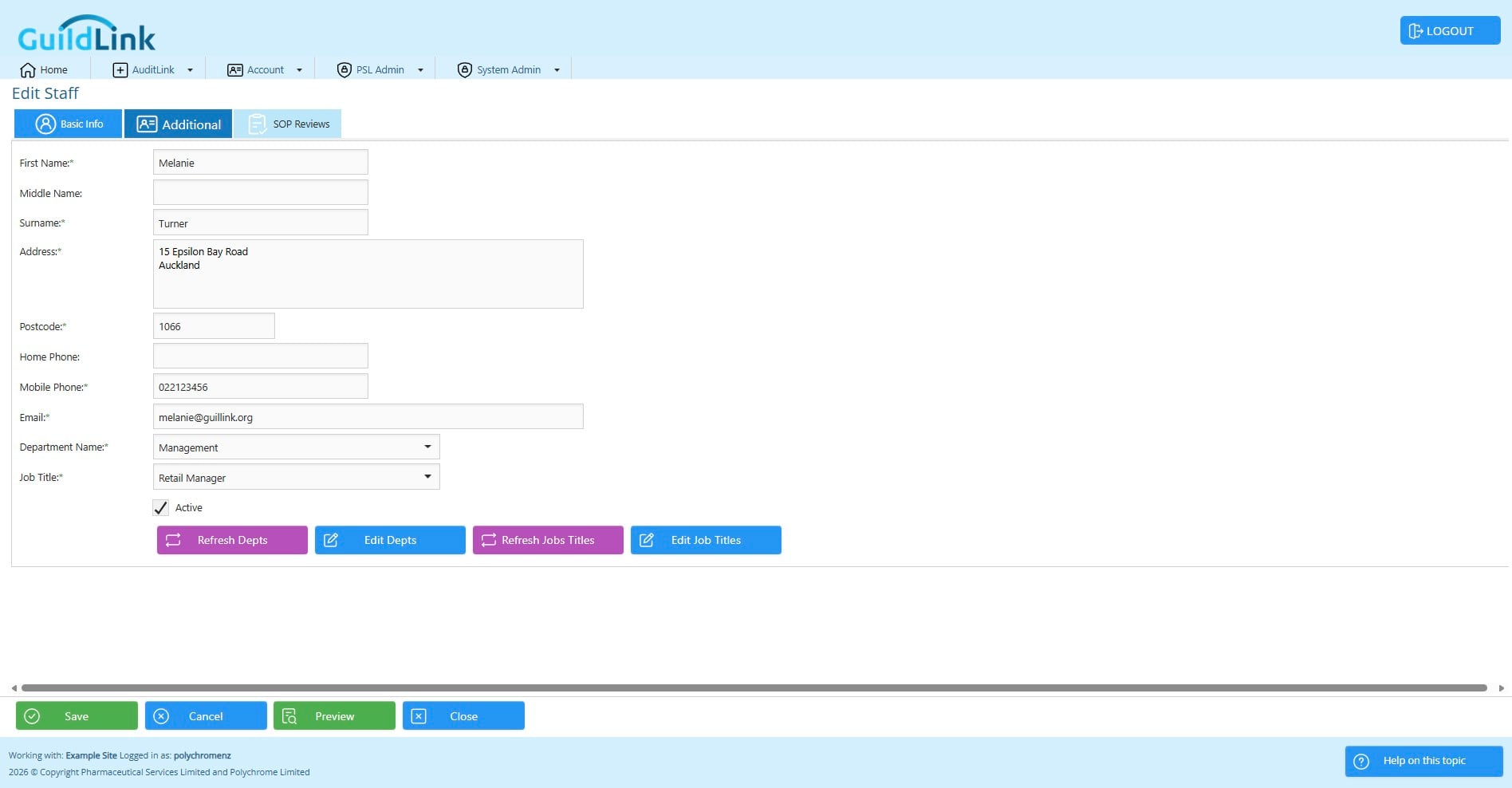Click the LOGOUT button label
Image resolution: width=1512 pixels, height=788 pixels.
coord(1450,31)
